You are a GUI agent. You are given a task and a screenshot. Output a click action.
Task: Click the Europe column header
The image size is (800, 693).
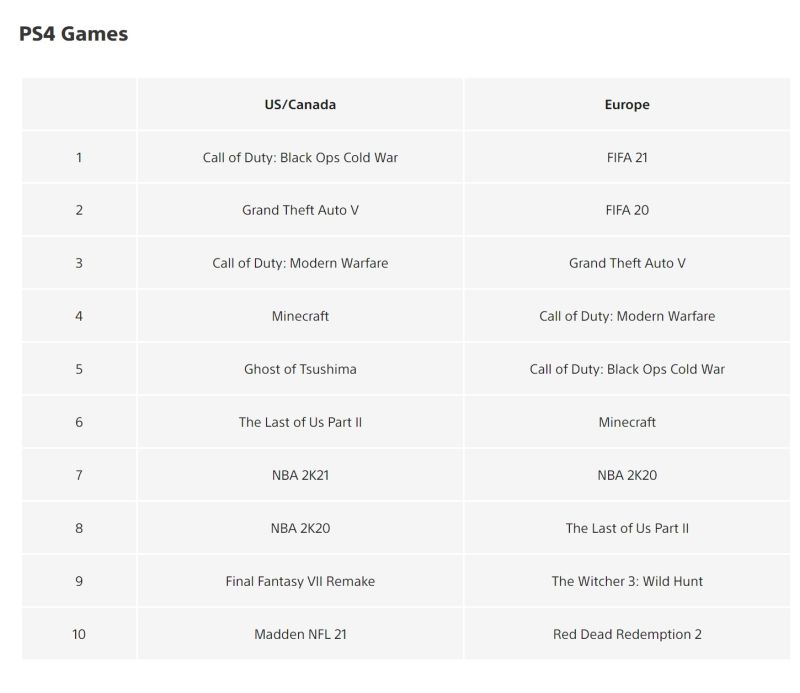click(x=627, y=104)
